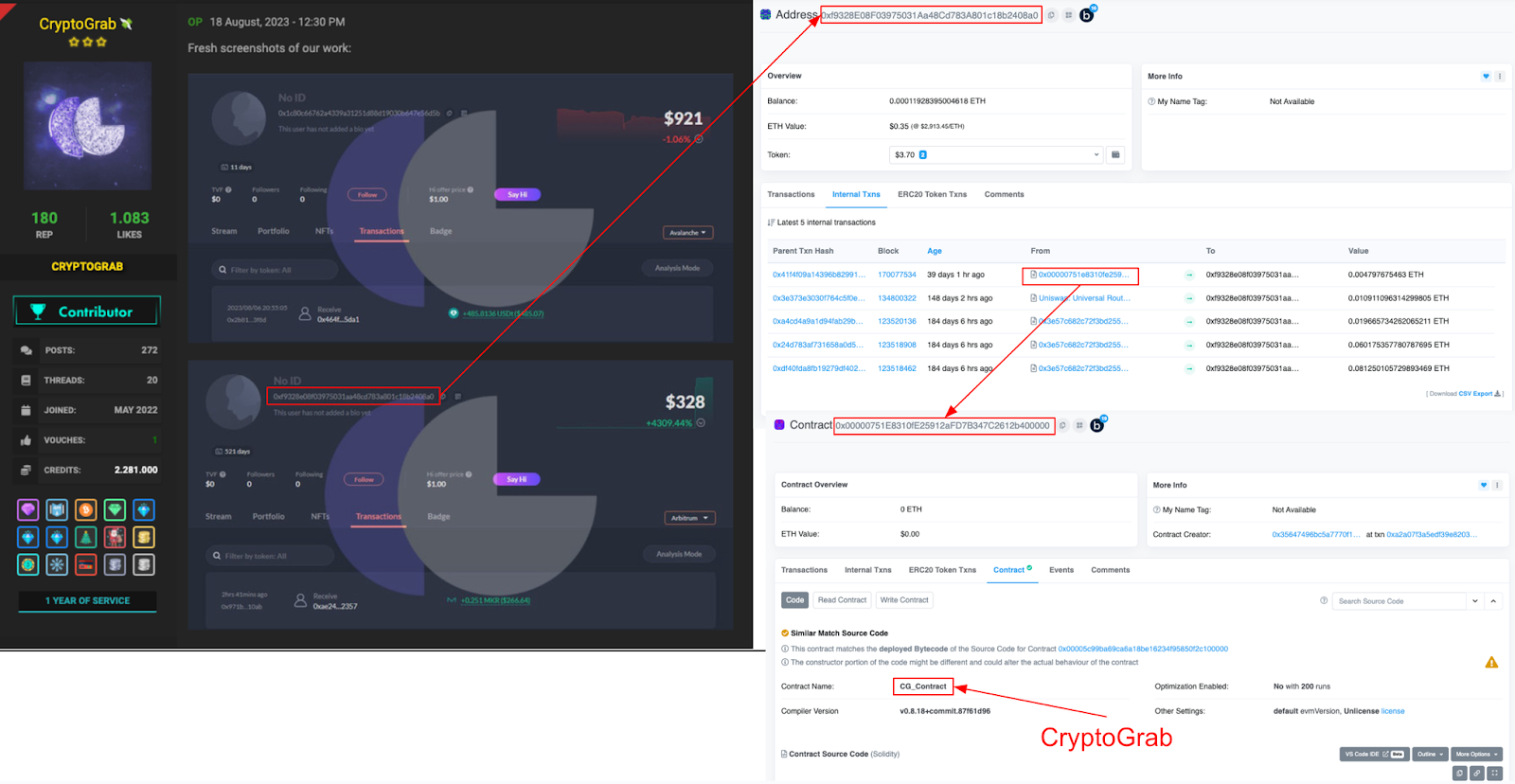Open three-dot menu in Contract page More Info

(x=1497, y=485)
